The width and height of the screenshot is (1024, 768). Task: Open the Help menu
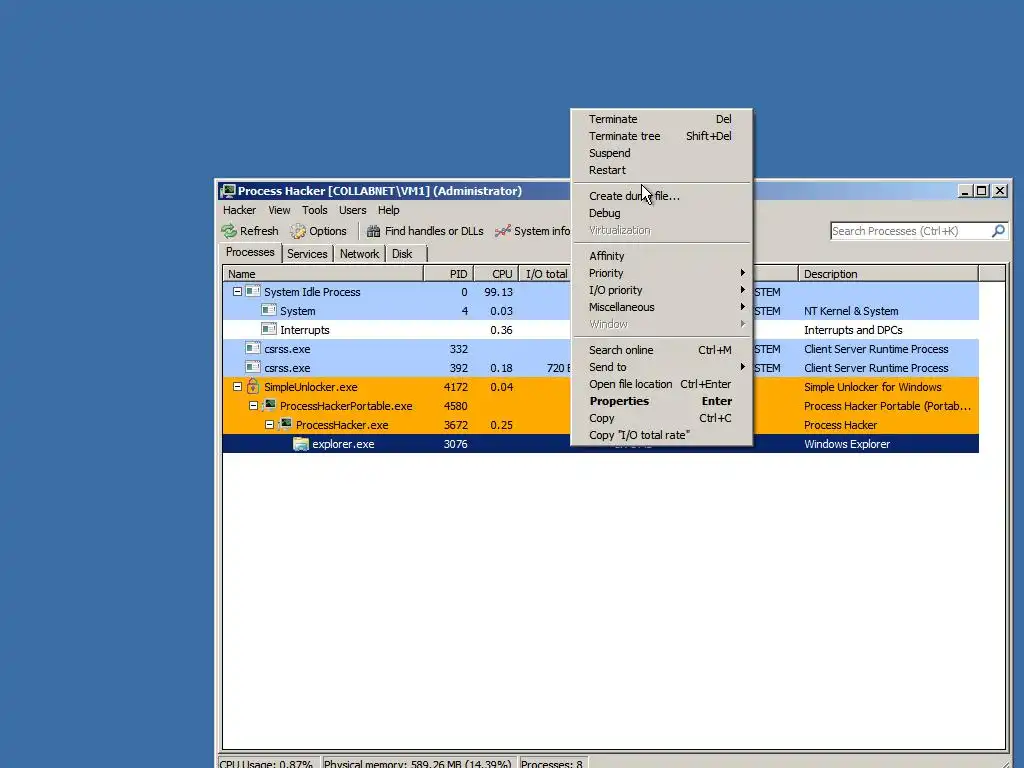388,210
